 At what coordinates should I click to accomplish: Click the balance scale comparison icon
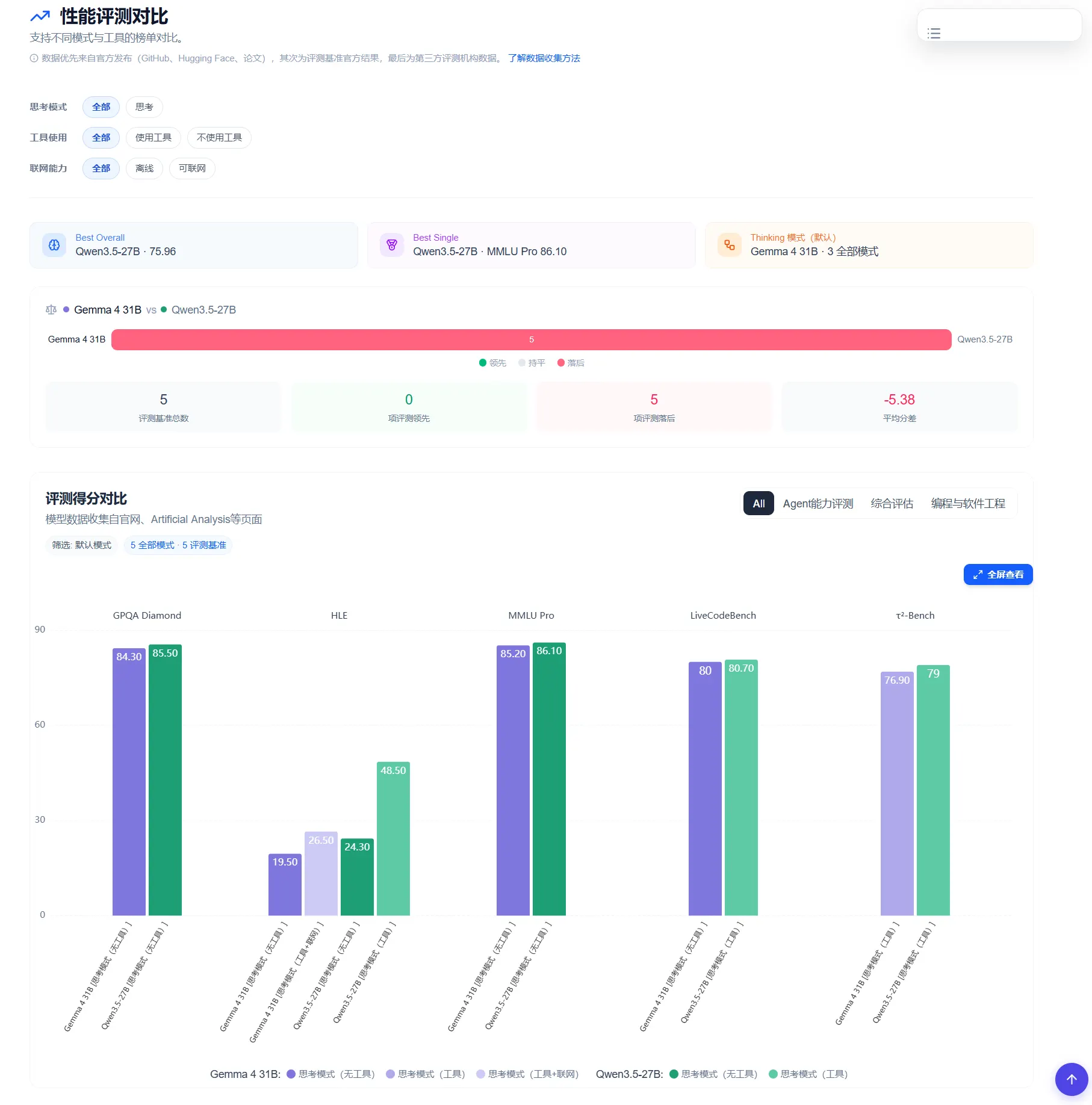click(x=51, y=310)
